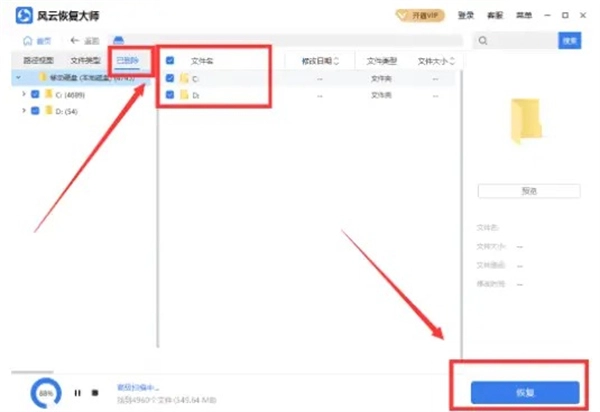Click into the search input field
The width and height of the screenshot is (600, 412).
pos(520,41)
